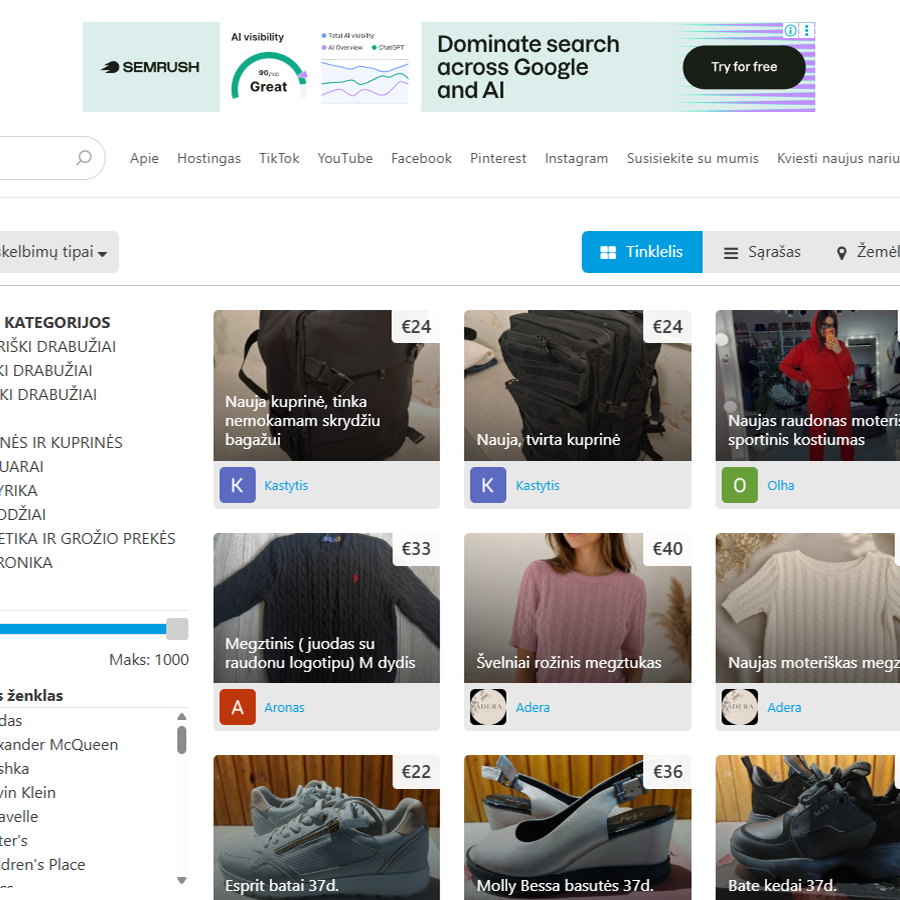Select category ending in YRIKA

click(x=18, y=491)
